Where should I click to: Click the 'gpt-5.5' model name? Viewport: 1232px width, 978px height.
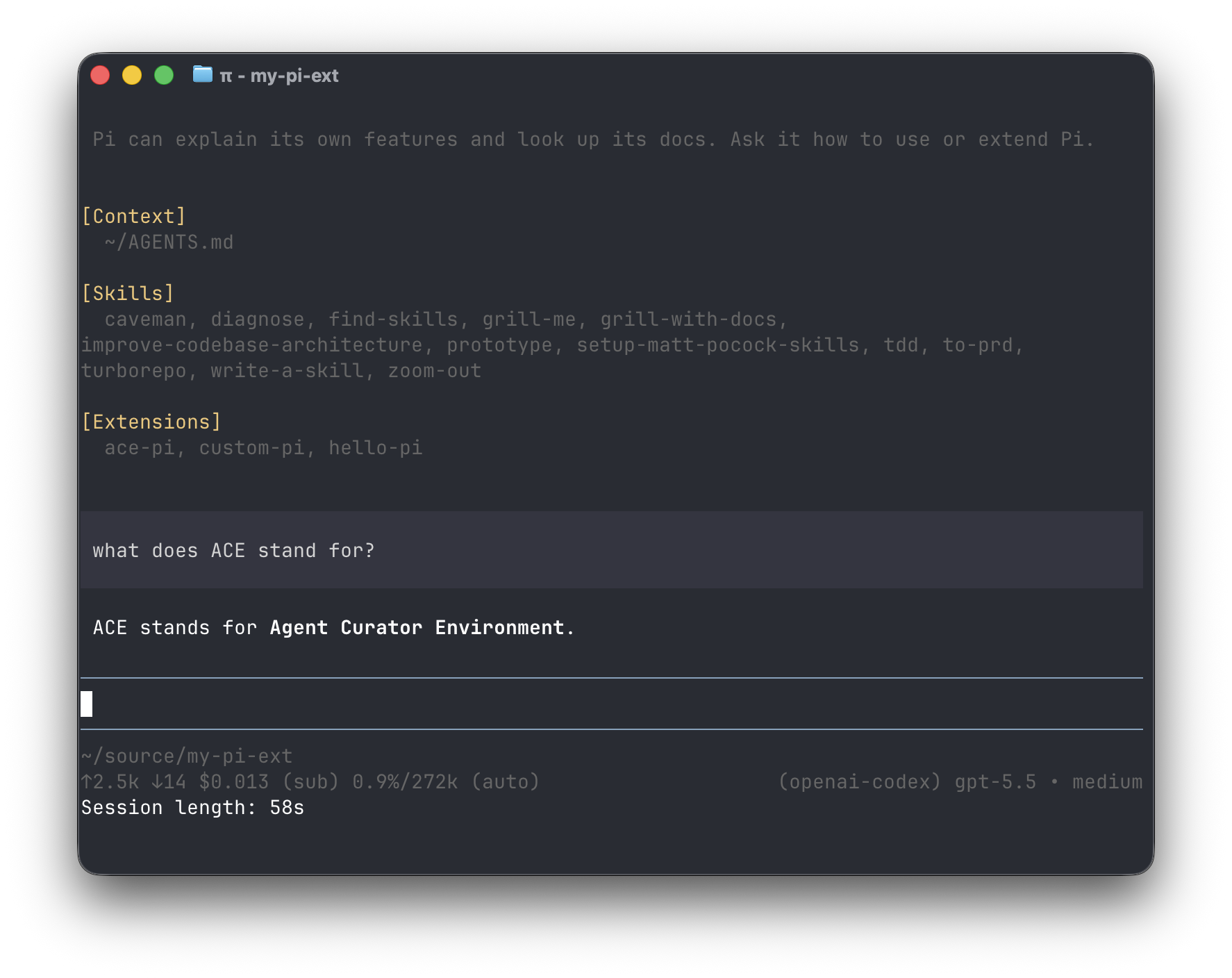[995, 782]
